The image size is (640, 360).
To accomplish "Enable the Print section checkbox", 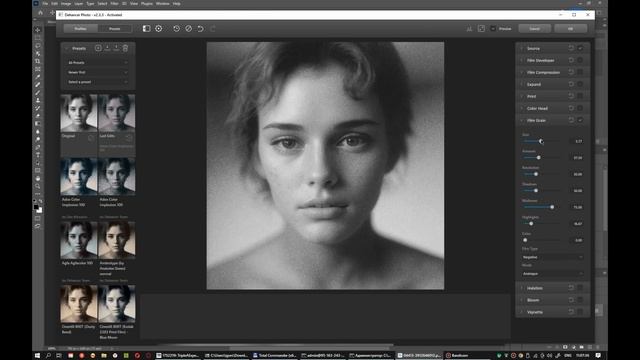I will [x=580, y=96].
